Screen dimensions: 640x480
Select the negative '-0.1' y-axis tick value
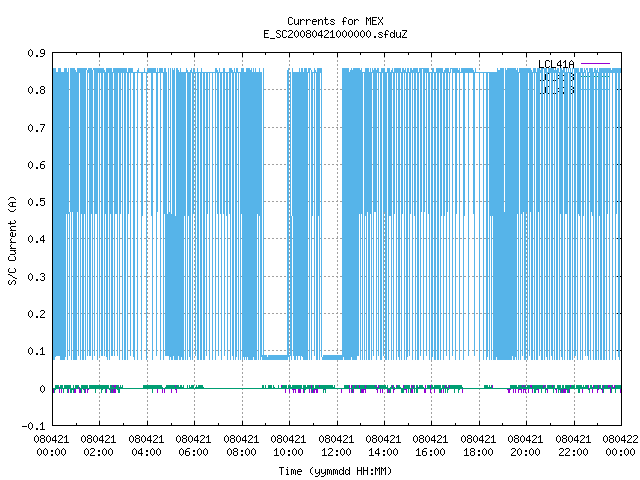click(x=33, y=426)
